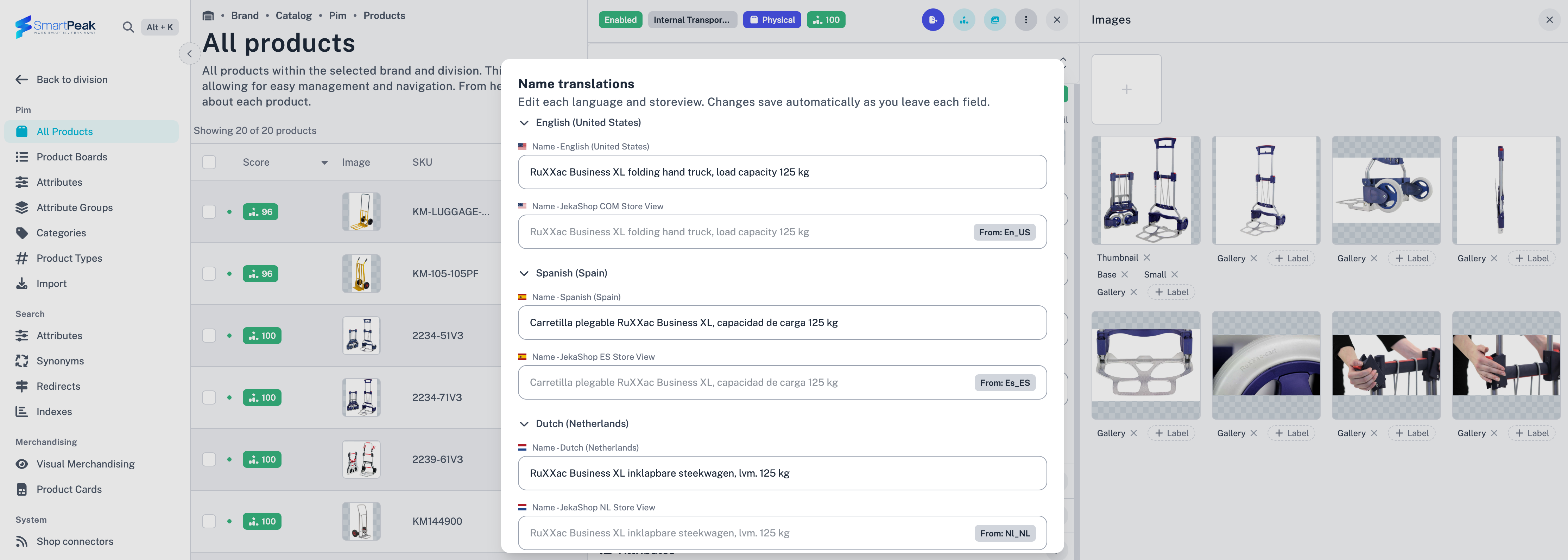Screen dimensions: 1568x560
Task: Click the Name-Dutch (Netherlands) input field
Action: 782,473
